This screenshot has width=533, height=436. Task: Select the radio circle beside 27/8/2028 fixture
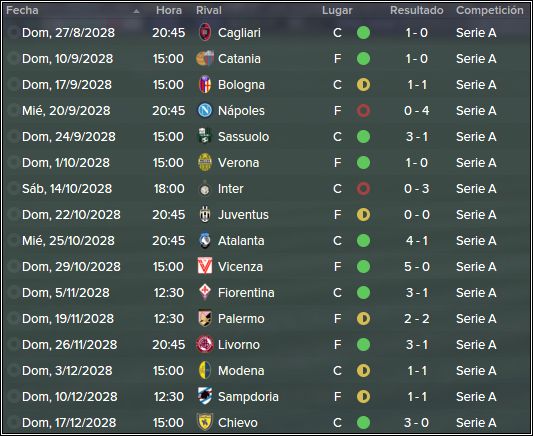click(13, 33)
